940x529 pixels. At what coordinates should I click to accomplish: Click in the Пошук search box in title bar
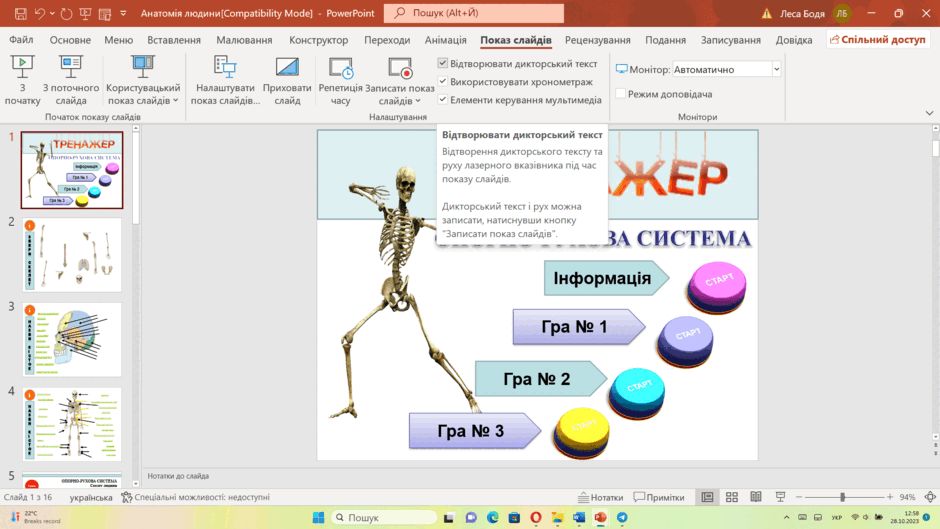click(x=474, y=13)
